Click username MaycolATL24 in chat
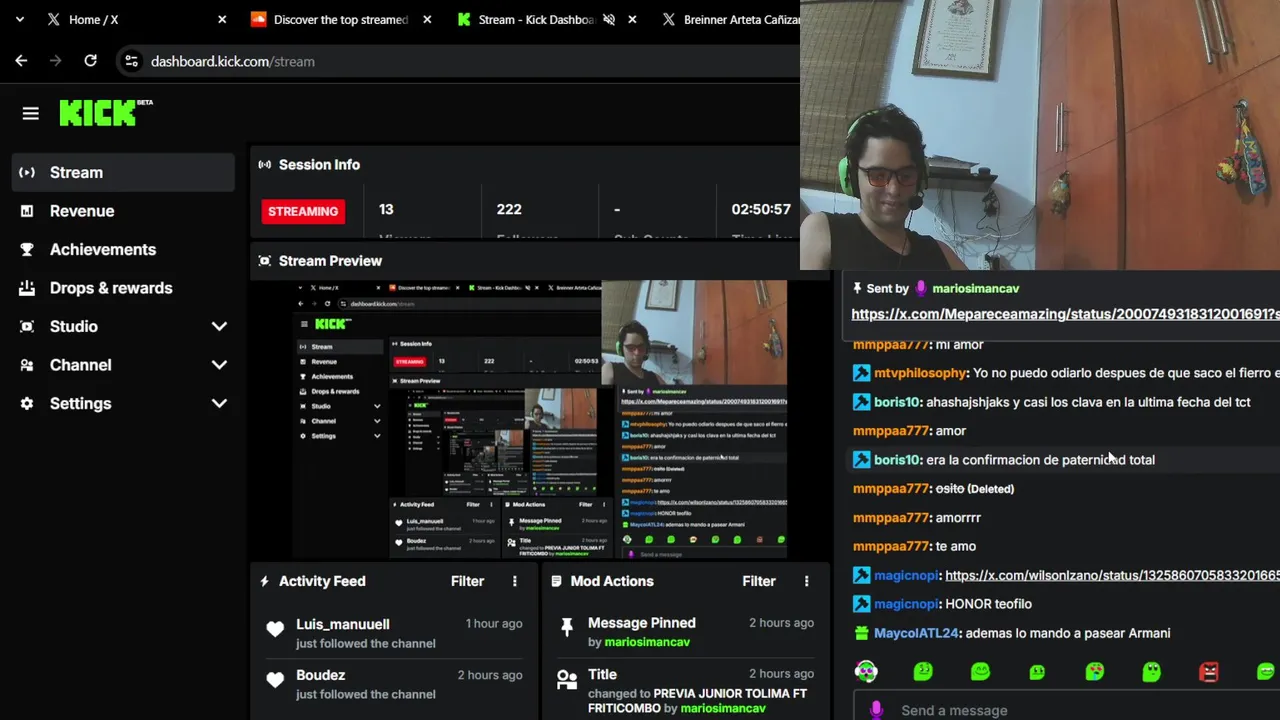This screenshot has height=720, width=1280. [916, 633]
